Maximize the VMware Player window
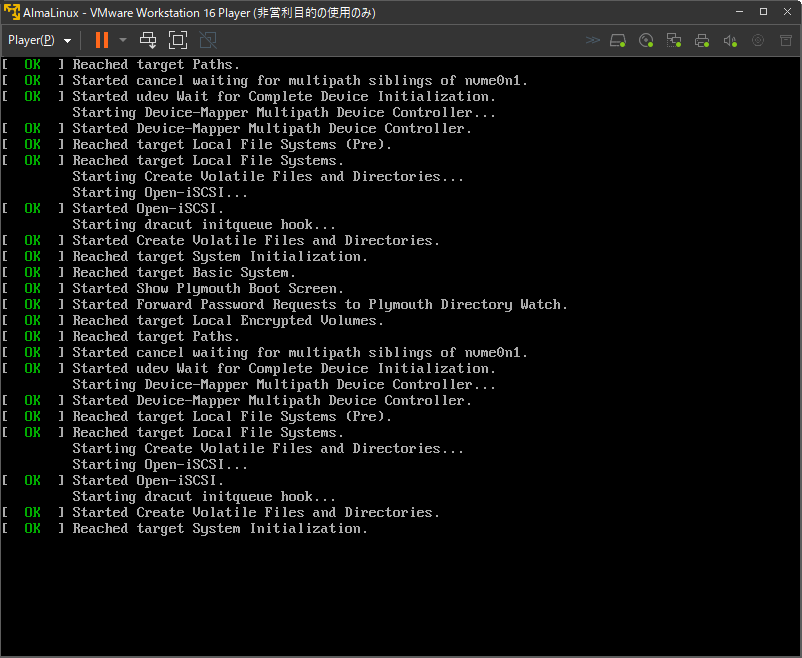This screenshot has width=802, height=658. click(762, 12)
